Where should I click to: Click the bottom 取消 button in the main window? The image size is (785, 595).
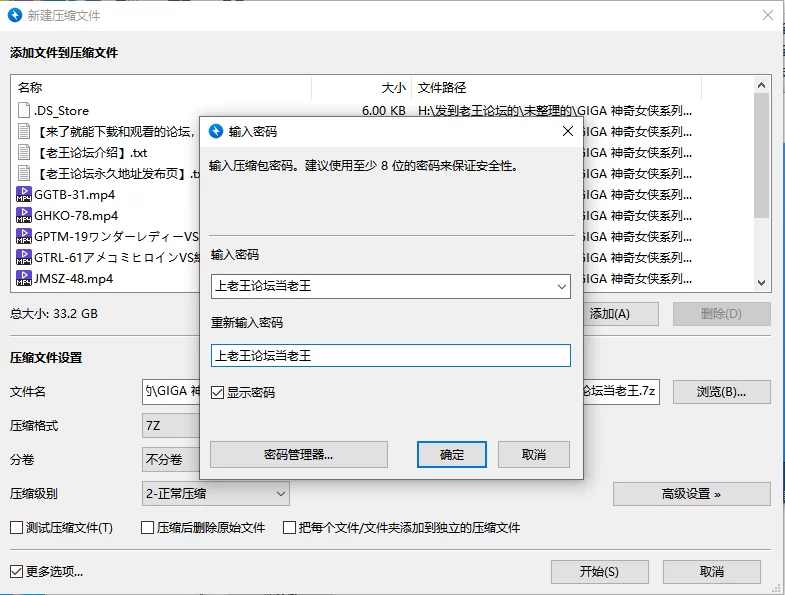tap(711, 571)
